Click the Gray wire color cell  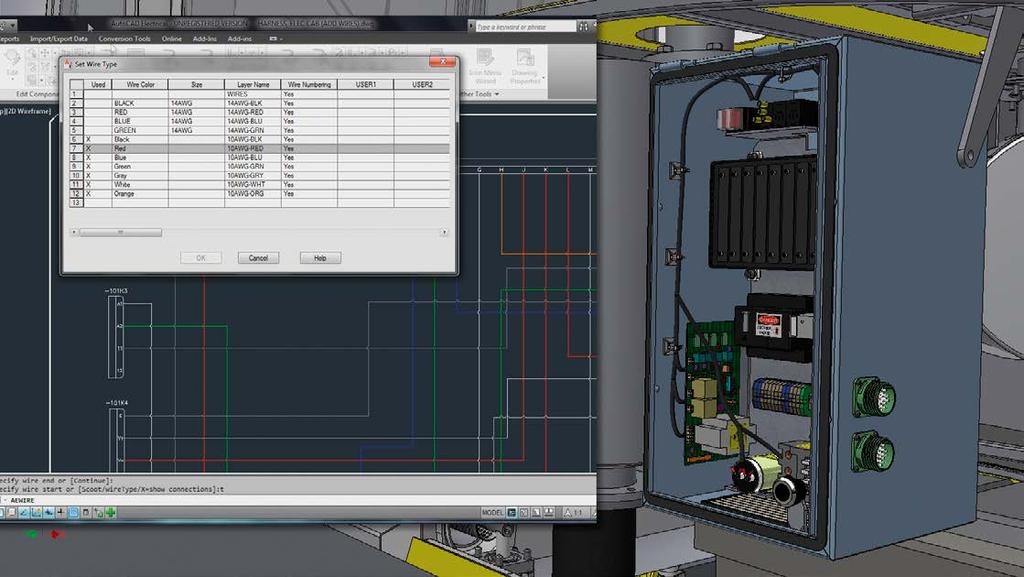coord(140,176)
